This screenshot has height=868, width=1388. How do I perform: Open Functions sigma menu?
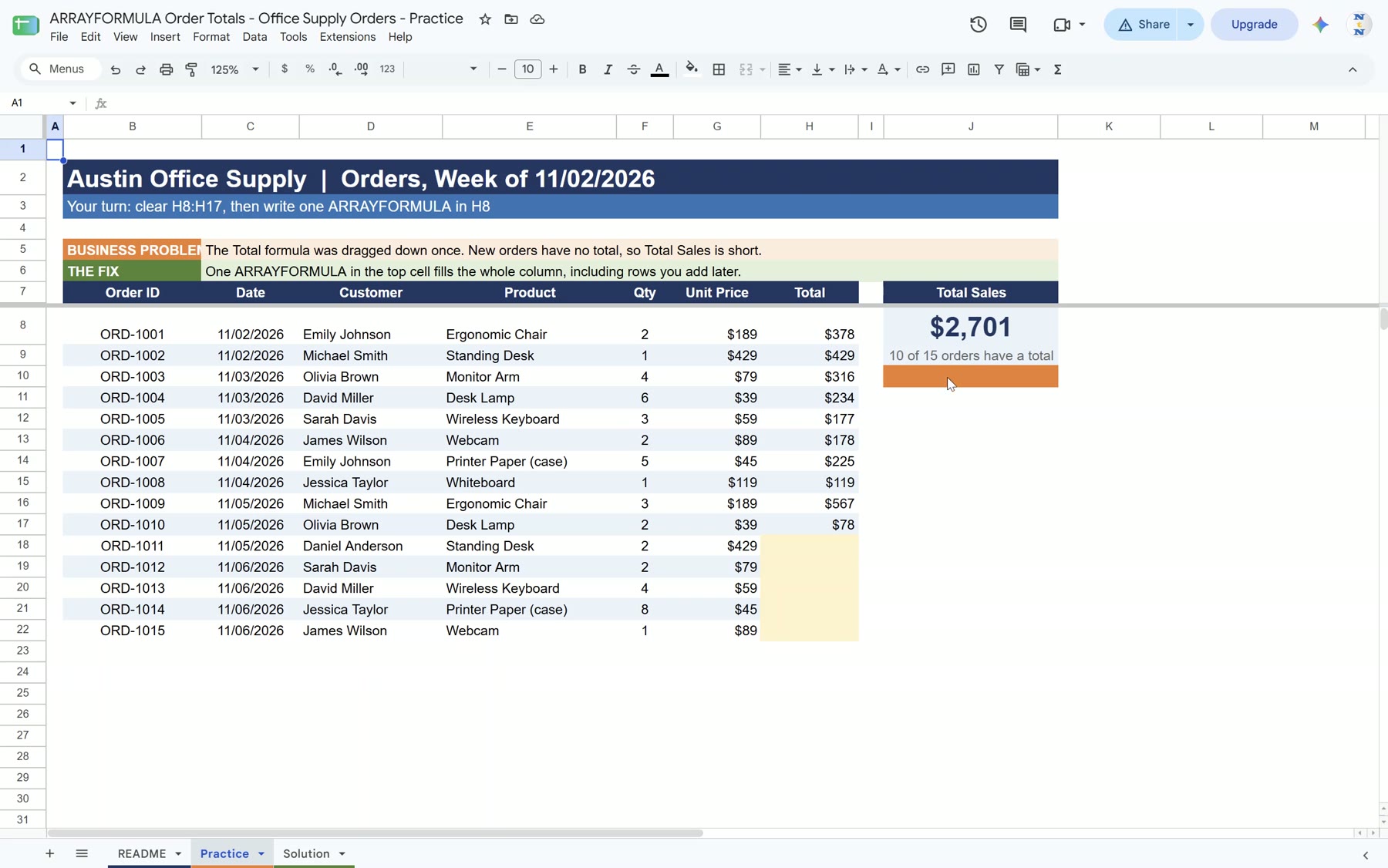pyautogui.click(x=1058, y=69)
